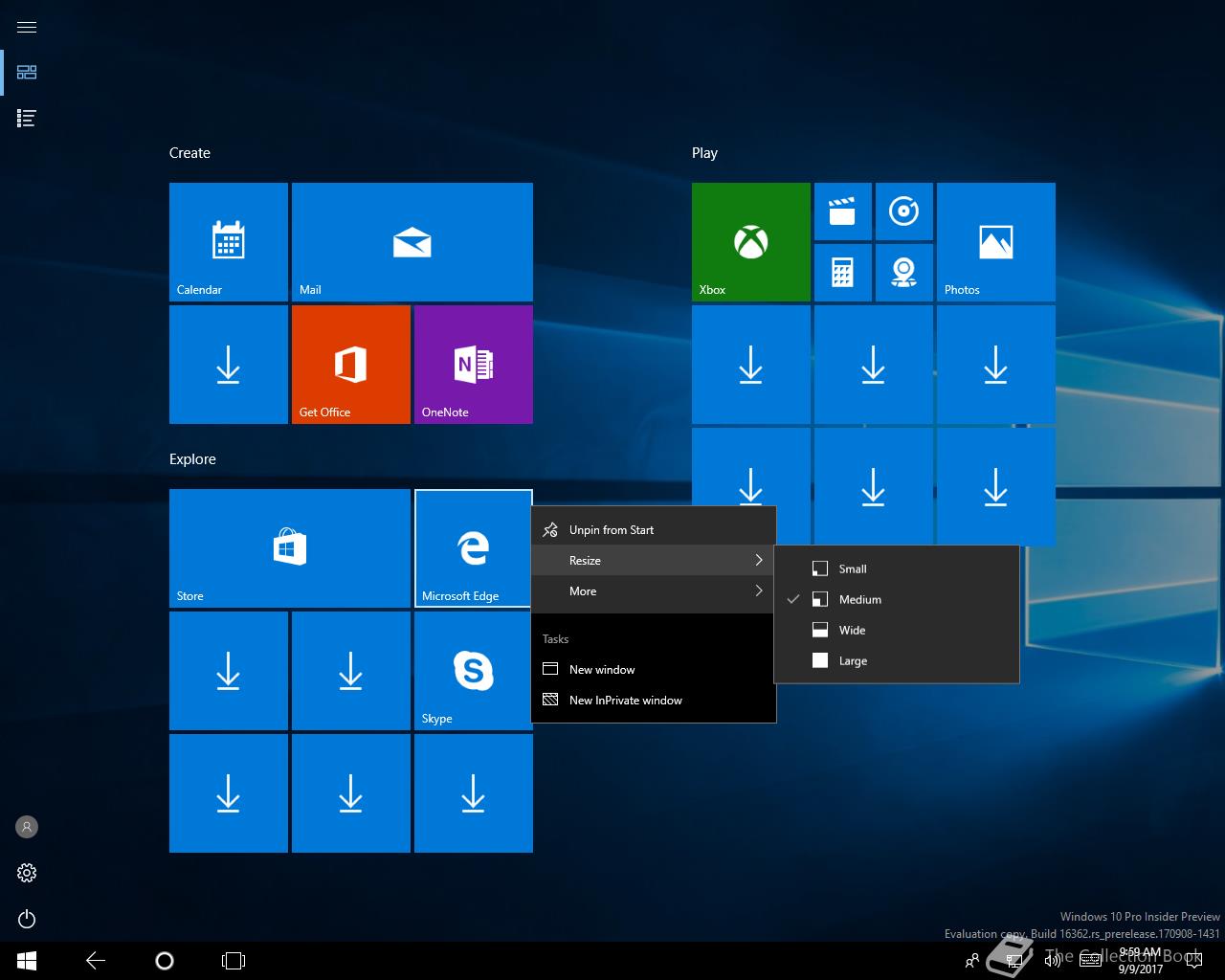Open the Movies & TV clapperboard tile
This screenshot has width=1225, height=980.
tap(843, 212)
